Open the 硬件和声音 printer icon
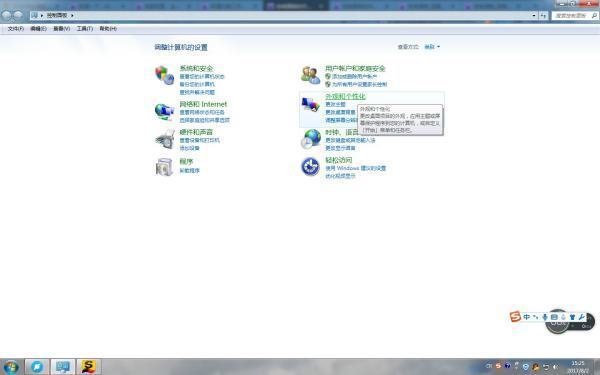The width and height of the screenshot is (600, 375). [165, 139]
